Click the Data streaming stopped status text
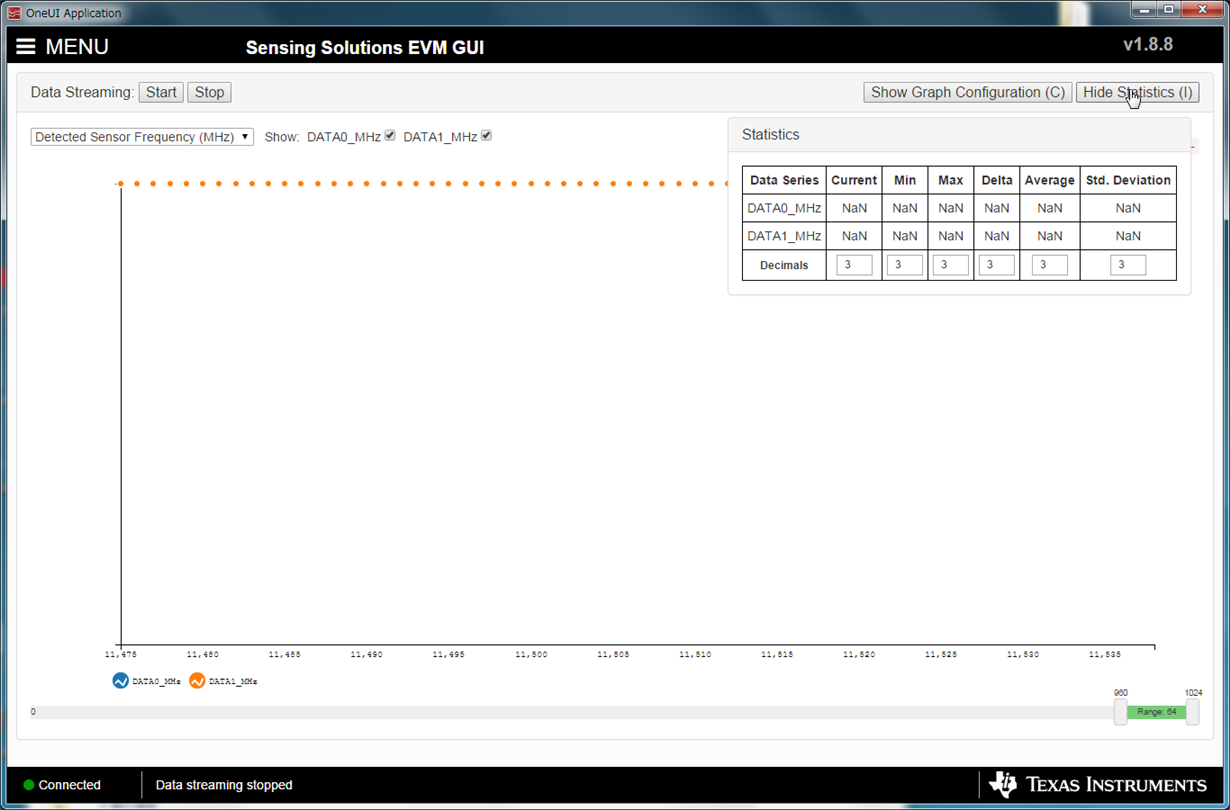Screen dimensions: 1230x810 [x=224, y=785]
